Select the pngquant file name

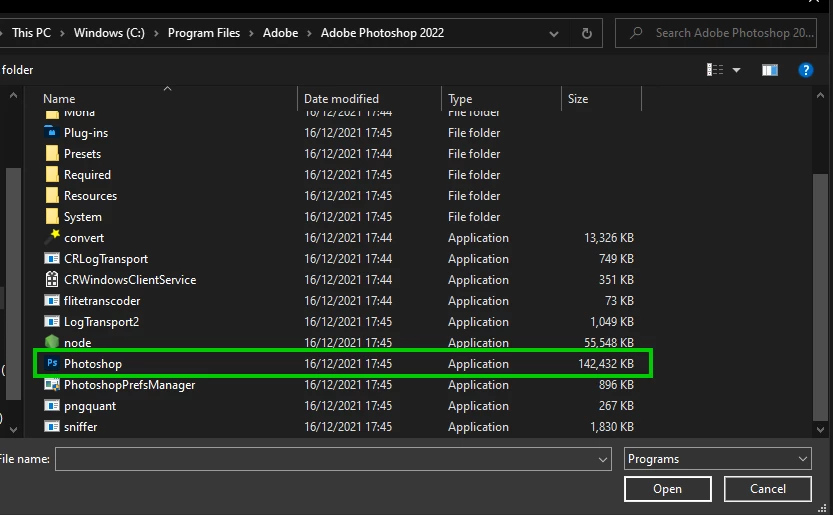[90, 406]
